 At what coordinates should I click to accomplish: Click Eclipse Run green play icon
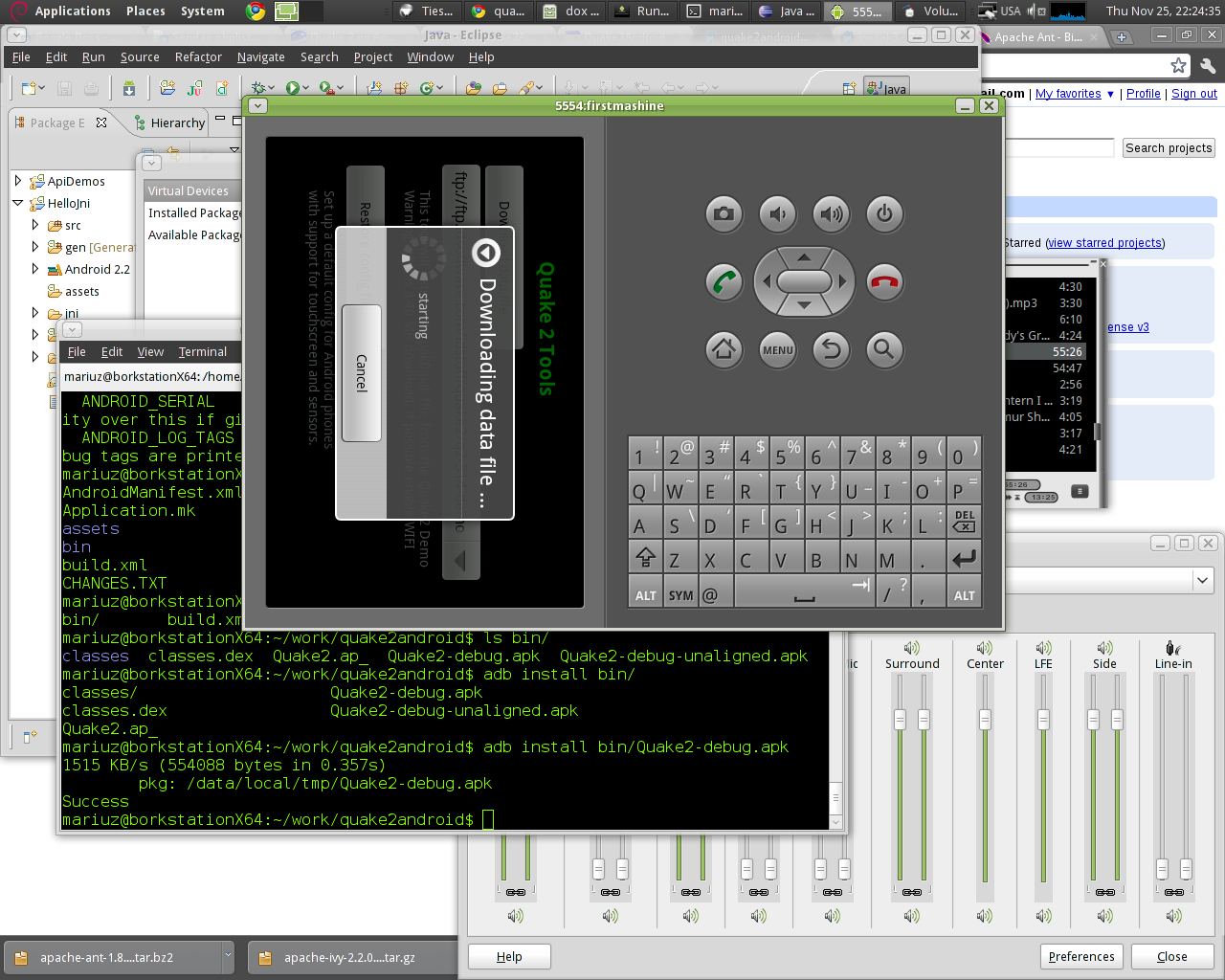[x=292, y=88]
